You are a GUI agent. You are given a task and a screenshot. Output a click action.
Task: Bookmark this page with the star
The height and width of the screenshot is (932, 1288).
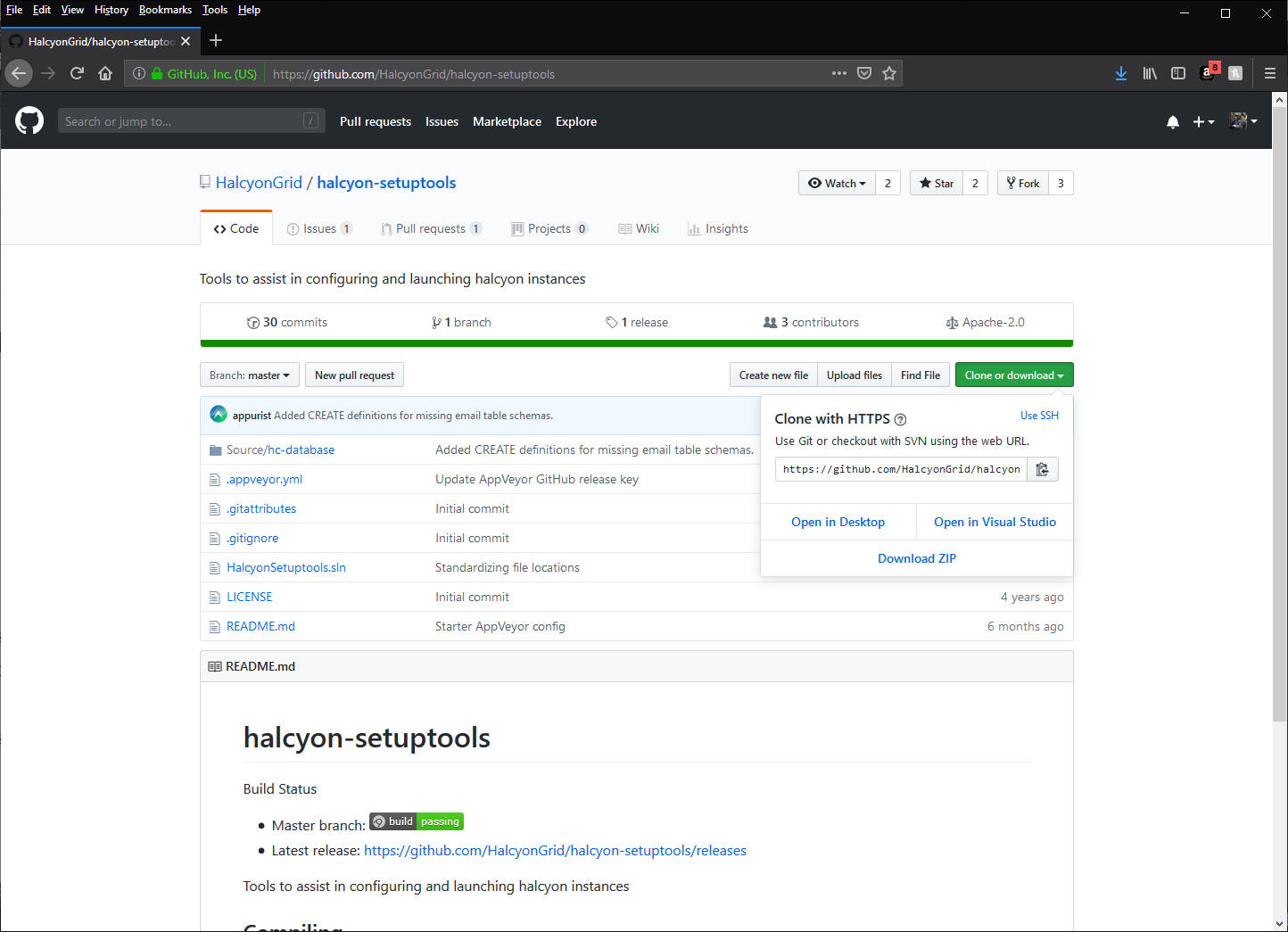[x=889, y=74]
